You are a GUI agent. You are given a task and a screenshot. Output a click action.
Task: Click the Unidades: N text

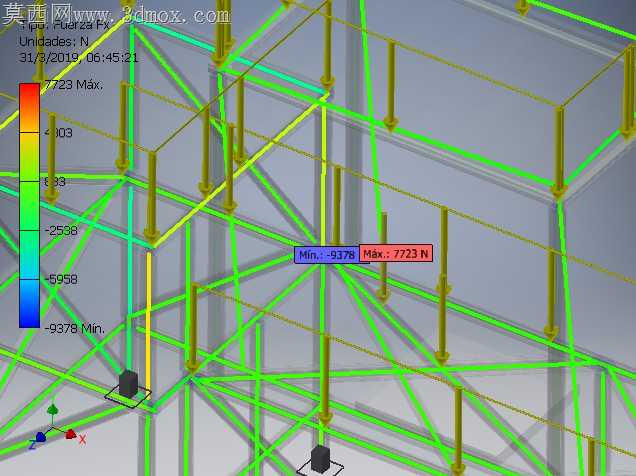54,41
